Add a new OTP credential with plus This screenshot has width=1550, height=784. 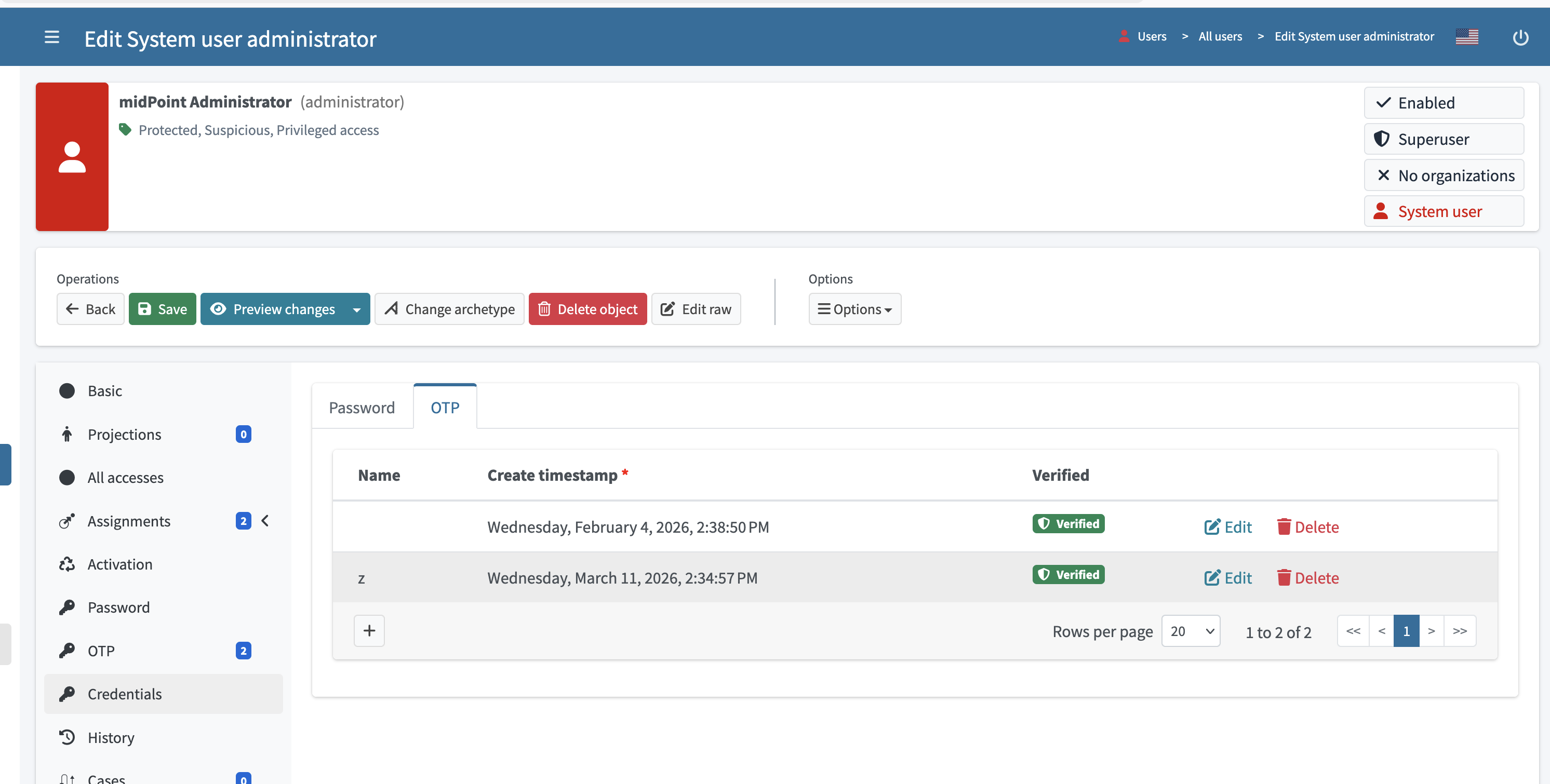369,631
